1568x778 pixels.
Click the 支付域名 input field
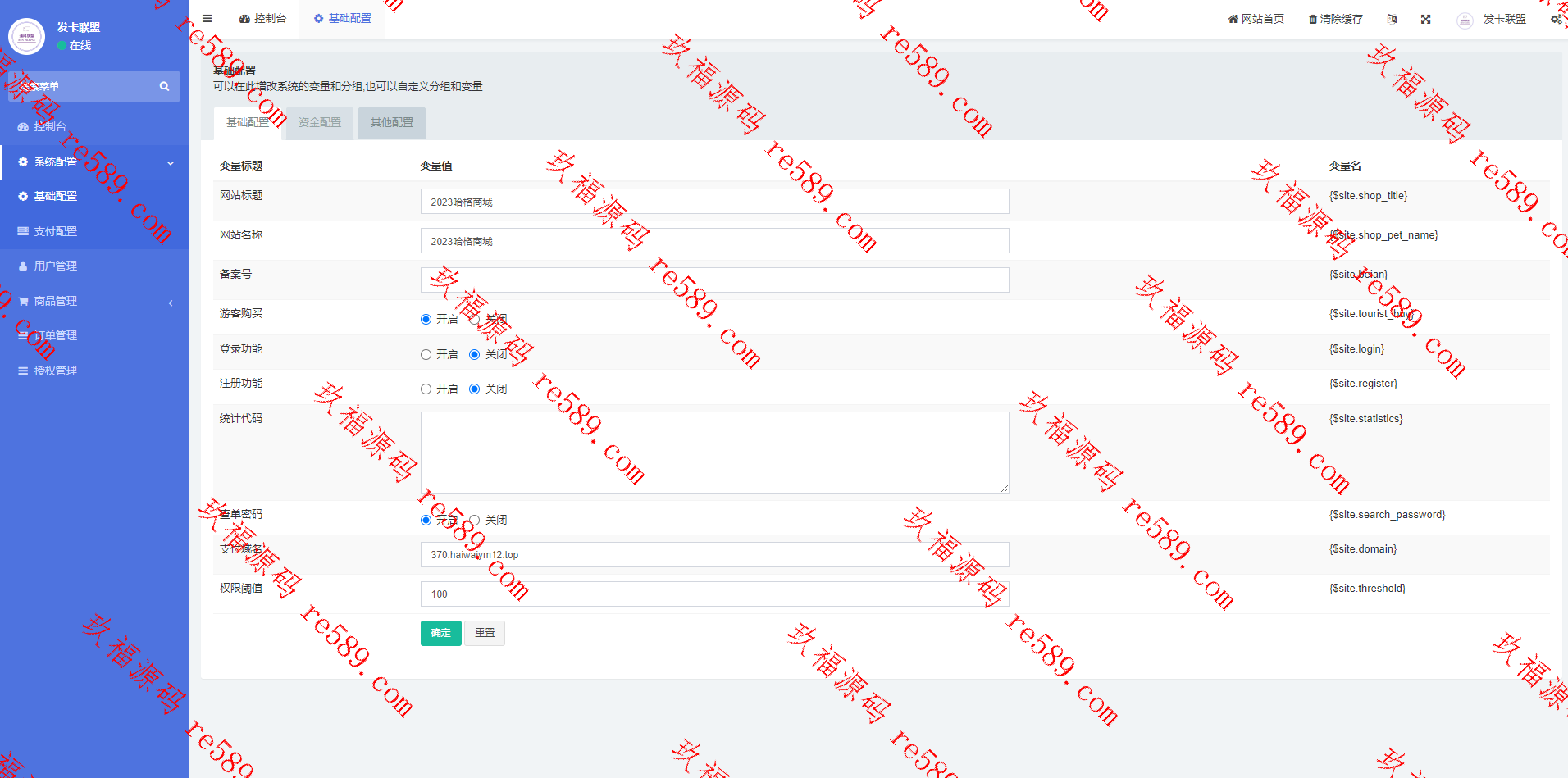point(714,555)
